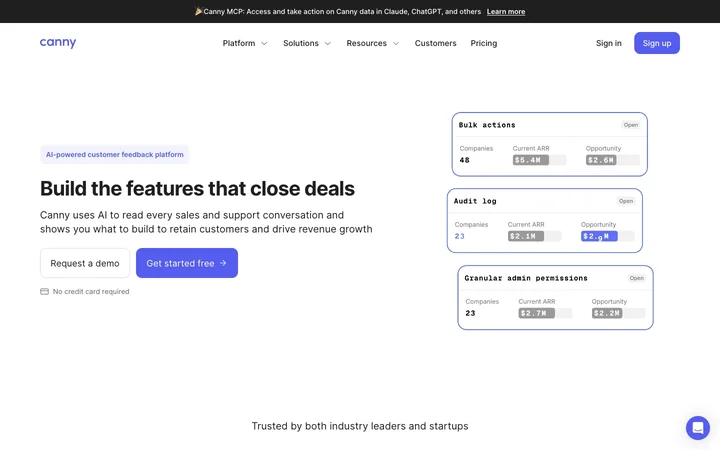This screenshot has width=720, height=450.
Task: Click the party emoji in announcement banner
Action: coord(198,11)
